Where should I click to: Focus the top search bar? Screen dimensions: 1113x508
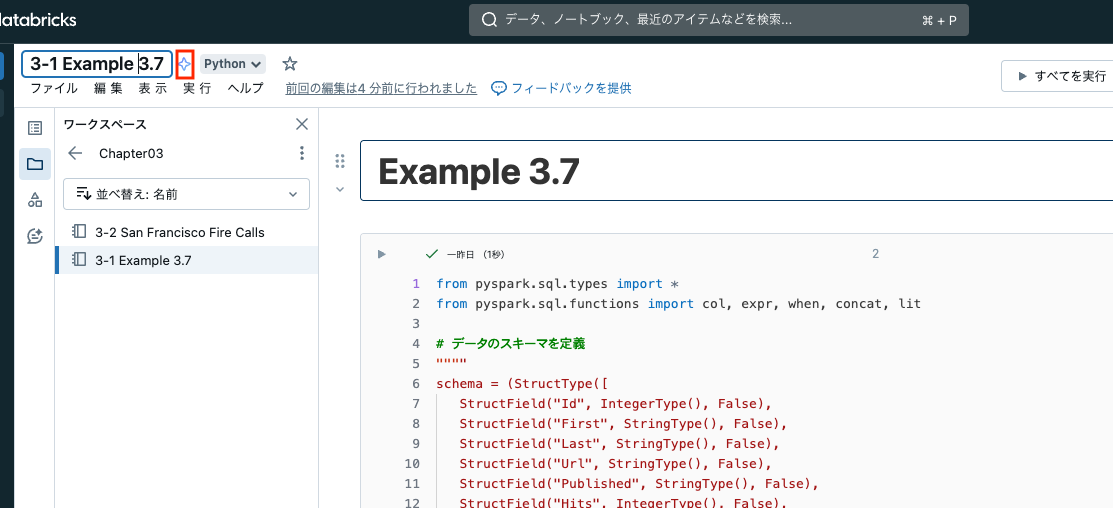click(x=718, y=21)
